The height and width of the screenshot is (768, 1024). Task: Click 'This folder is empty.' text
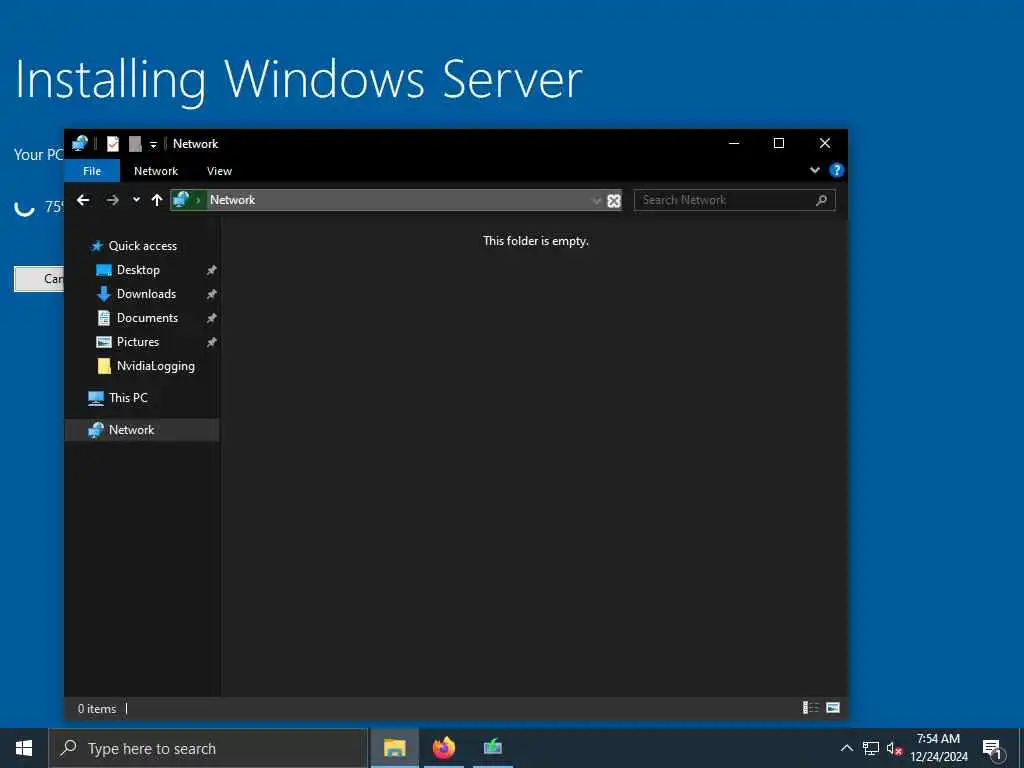coord(536,241)
